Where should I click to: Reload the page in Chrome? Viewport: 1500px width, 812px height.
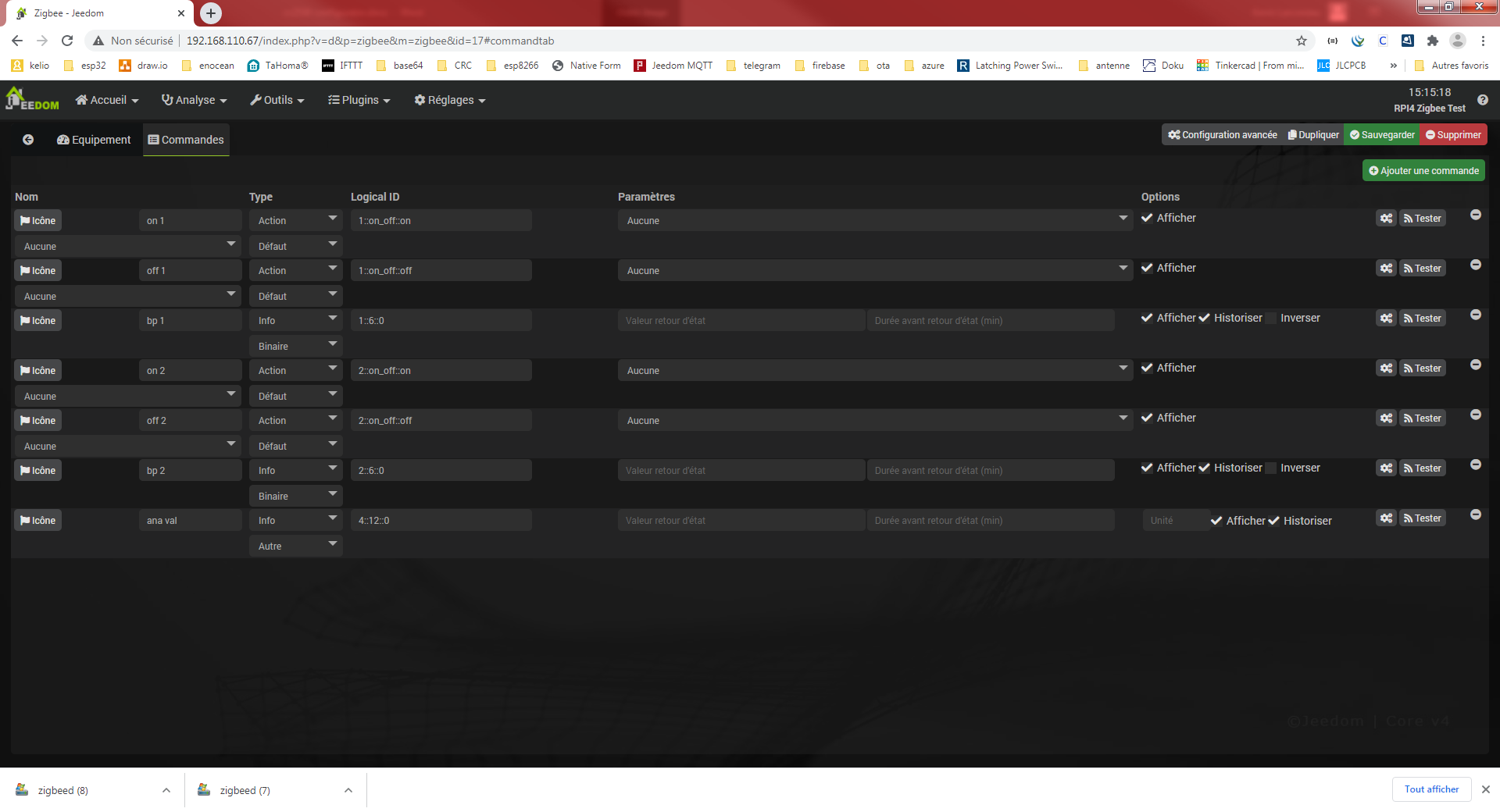(67, 41)
